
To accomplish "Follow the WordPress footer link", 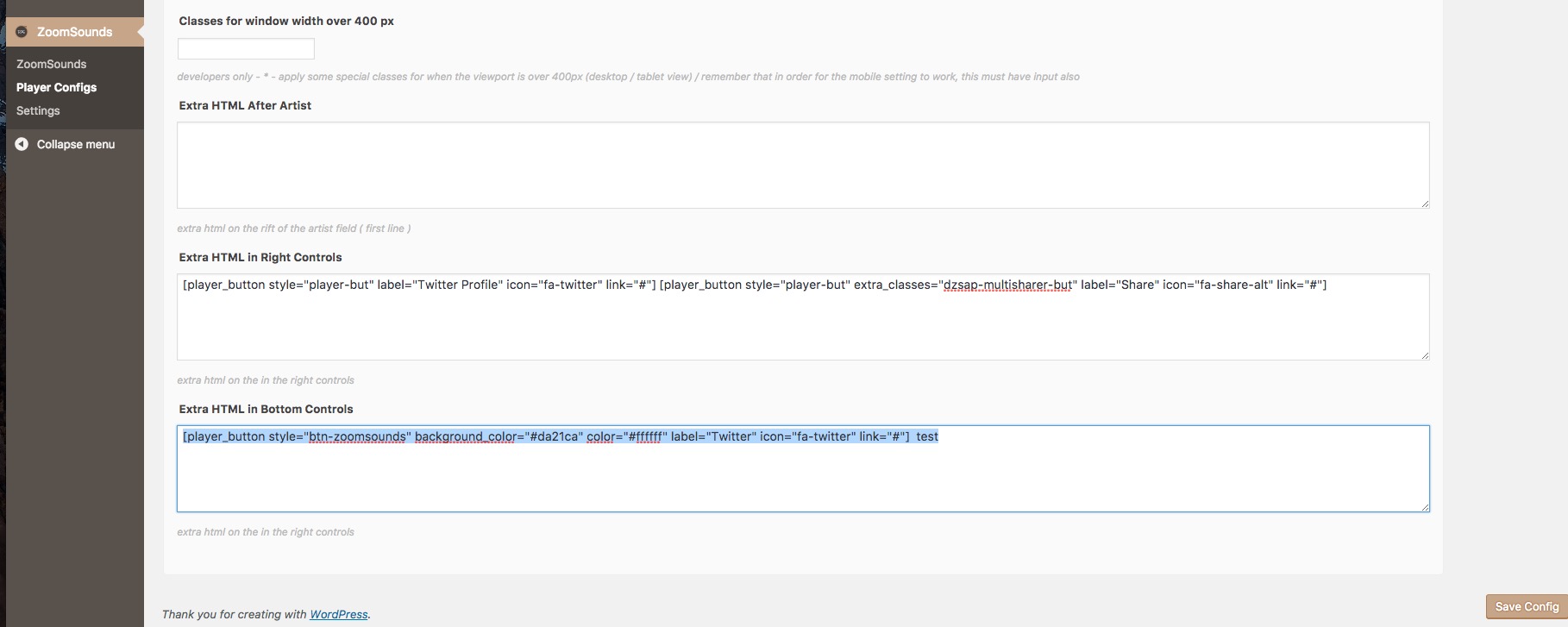I will coord(338,614).
